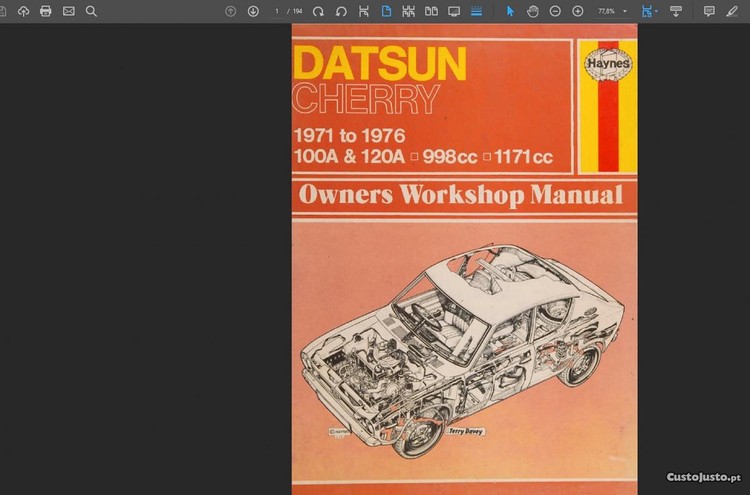Rotate the page clockwise

pyautogui.click(x=318, y=11)
